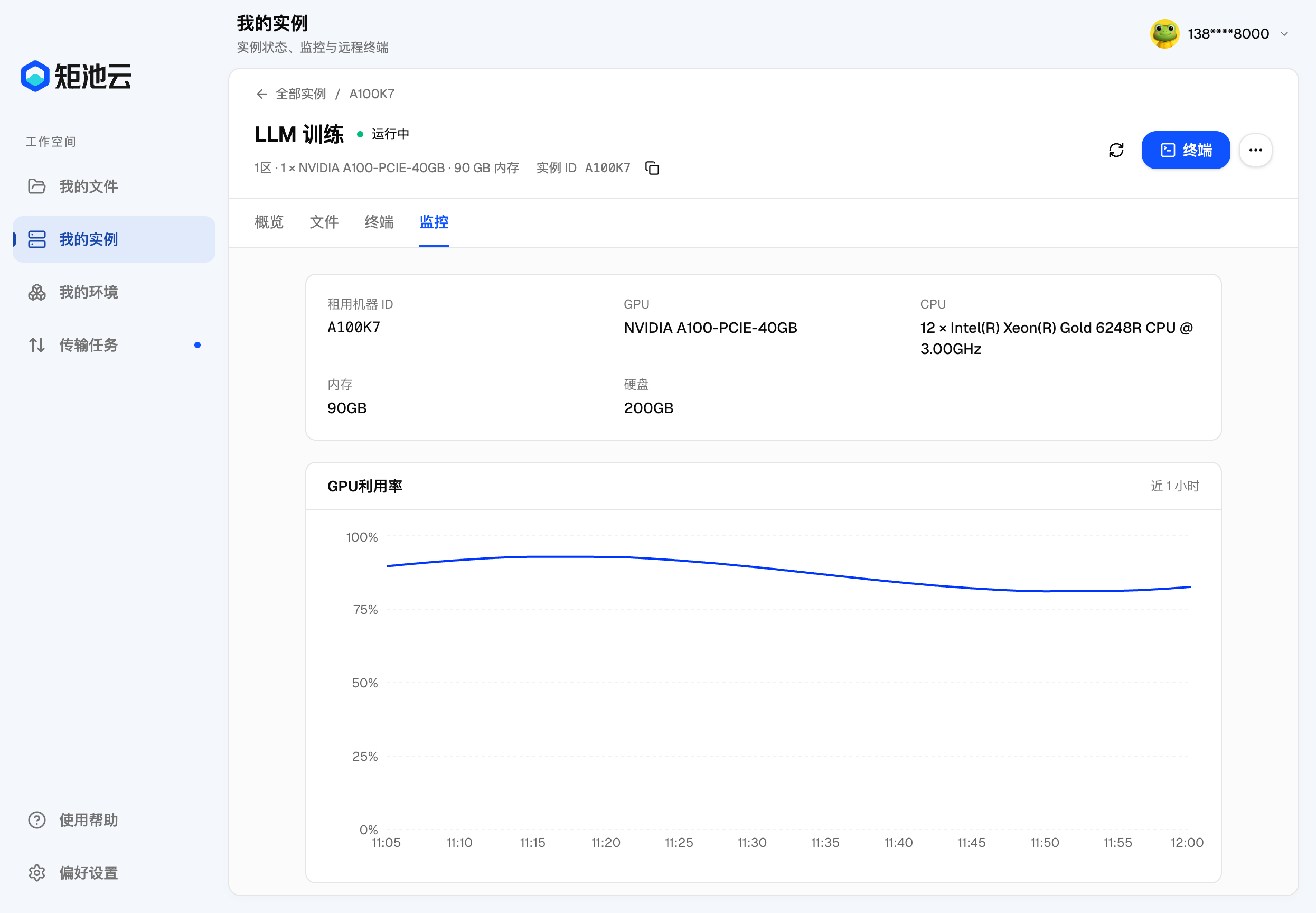The image size is (1316, 913).
Task: Click the 租用机器 ID value A100K7
Action: click(353, 327)
